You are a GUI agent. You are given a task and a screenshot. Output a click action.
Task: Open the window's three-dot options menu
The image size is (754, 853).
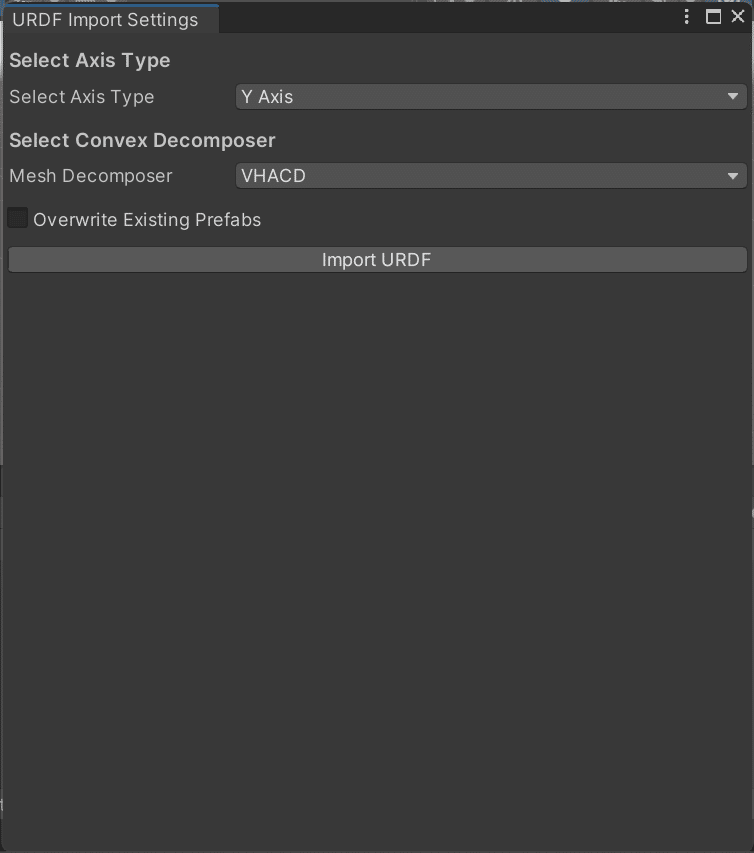pos(687,17)
